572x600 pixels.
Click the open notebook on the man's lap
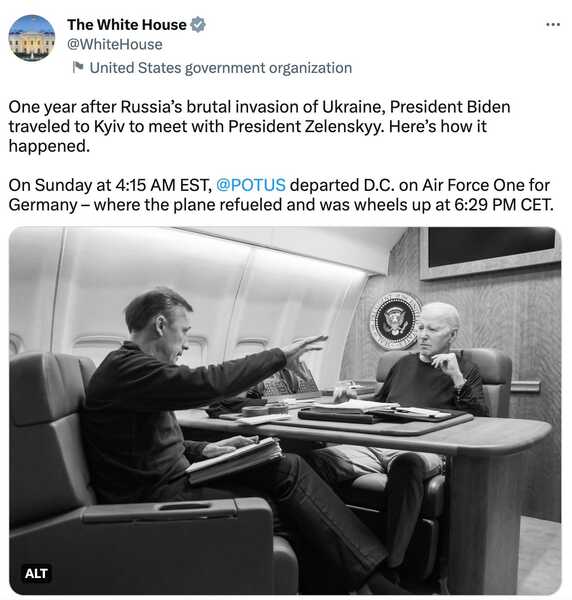[234, 460]
